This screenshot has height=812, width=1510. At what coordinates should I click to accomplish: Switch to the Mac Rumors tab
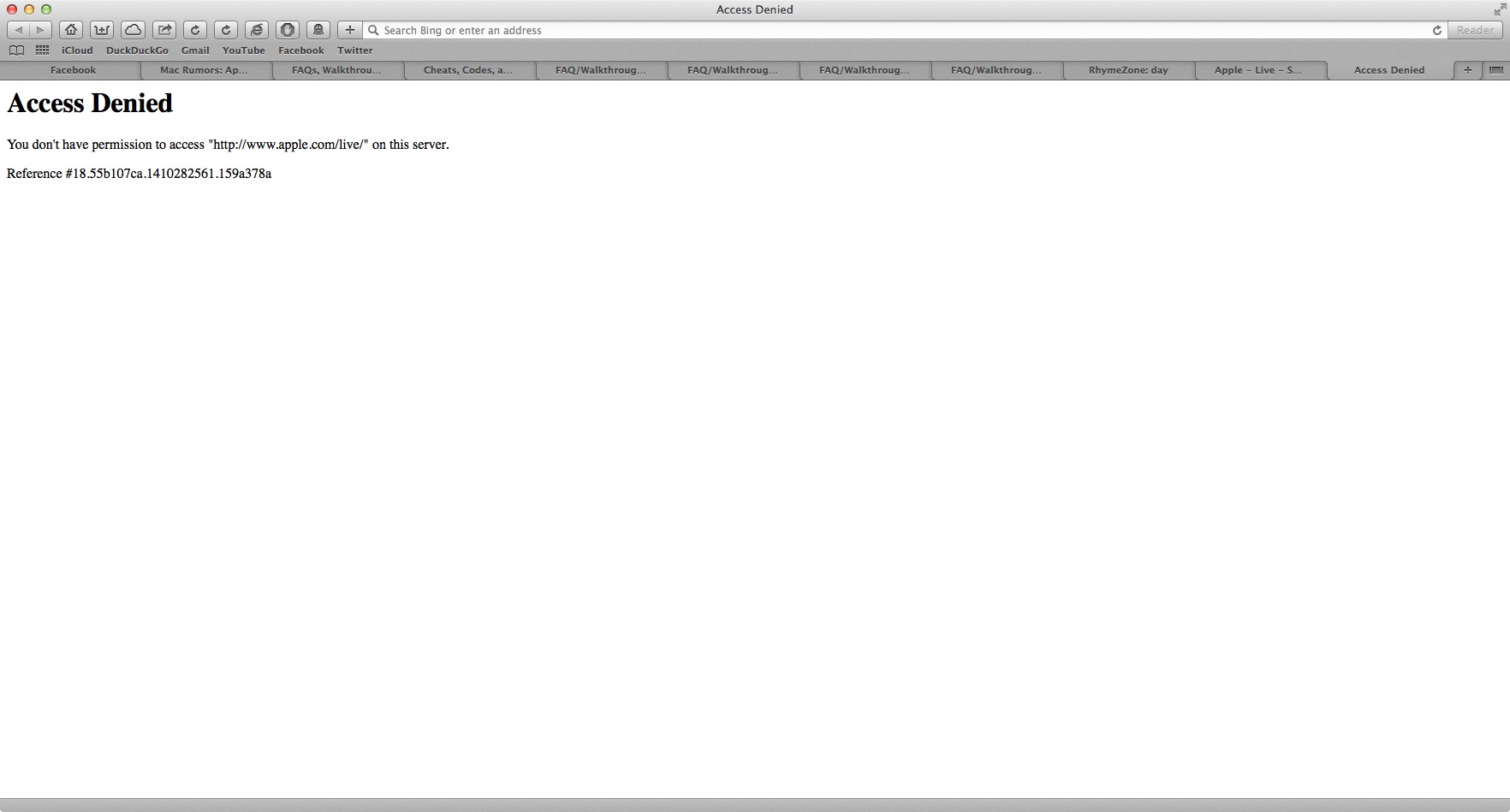pyautogui.click(x=205, y=70)
